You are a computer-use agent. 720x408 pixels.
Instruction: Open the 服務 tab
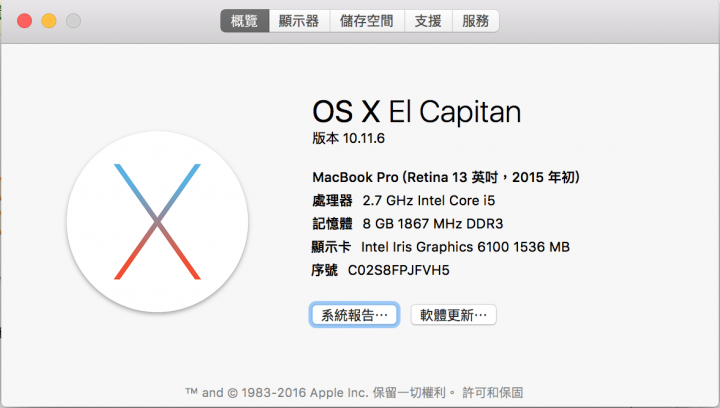point(476,21)
